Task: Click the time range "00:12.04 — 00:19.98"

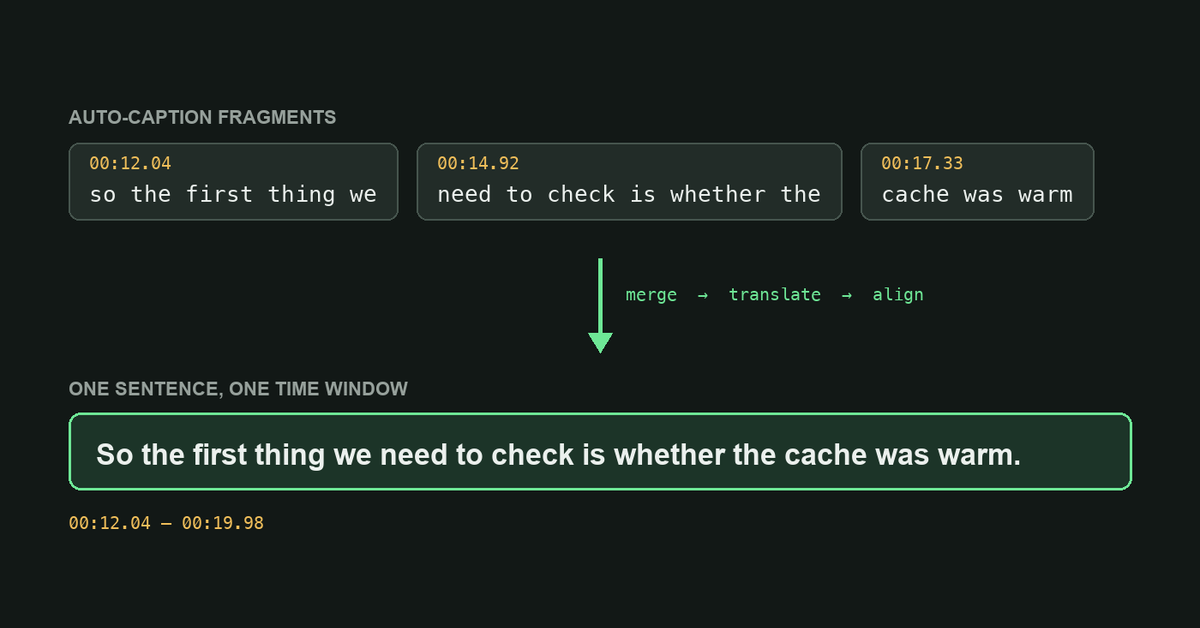Action: (166, 522)
